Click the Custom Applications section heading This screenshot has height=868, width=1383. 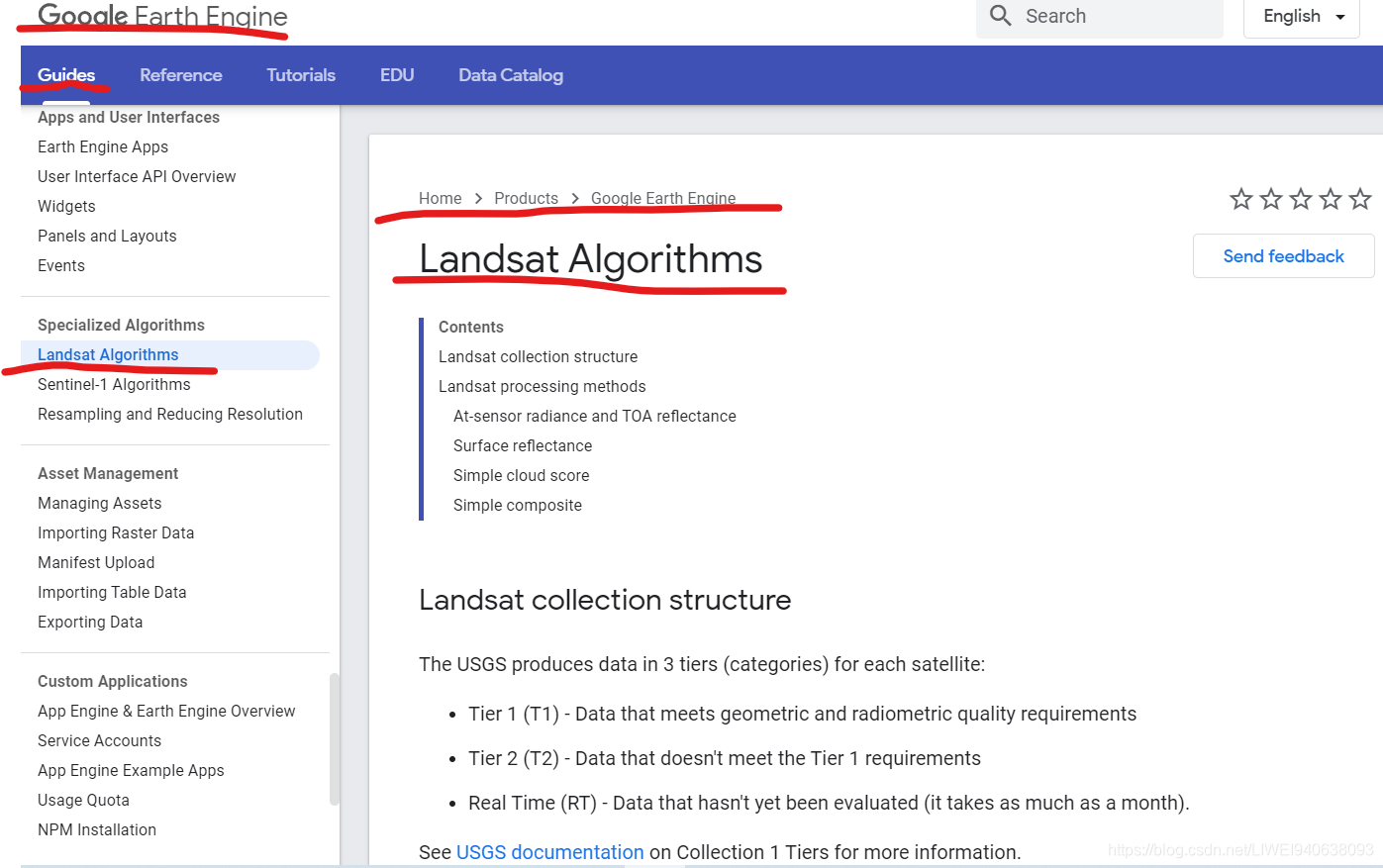(x=112, y=681)
